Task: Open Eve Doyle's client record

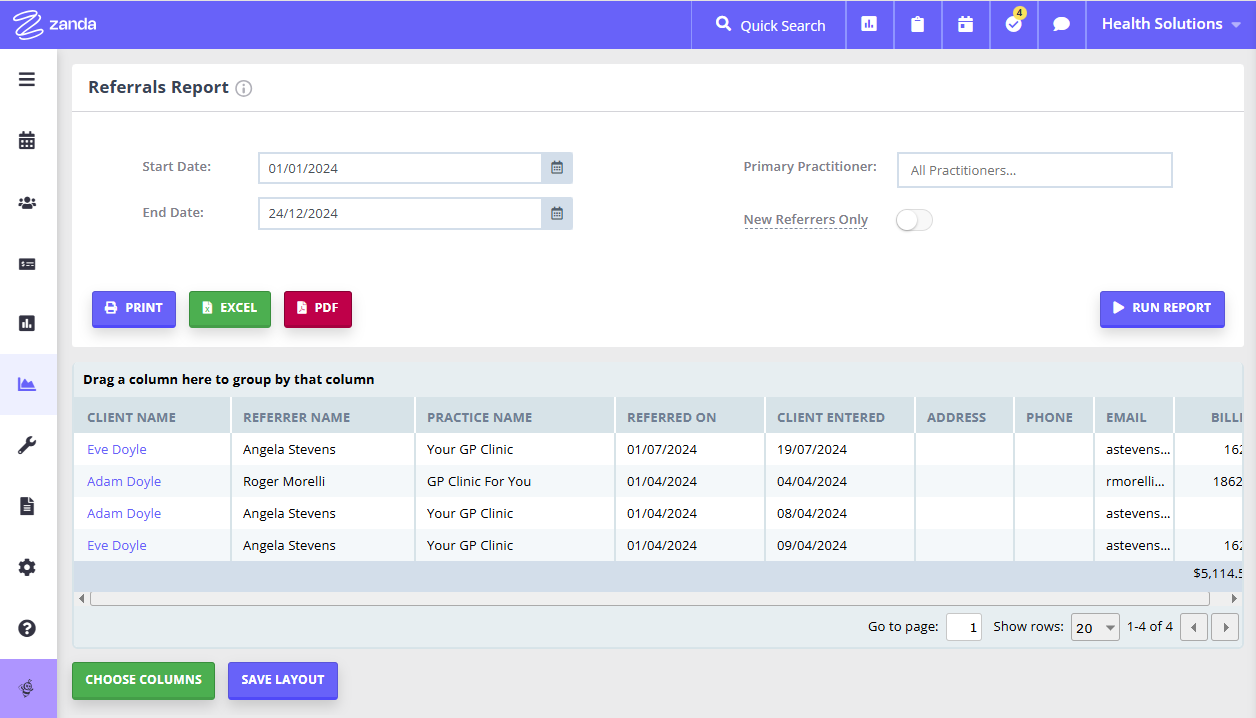Action: 116,449
